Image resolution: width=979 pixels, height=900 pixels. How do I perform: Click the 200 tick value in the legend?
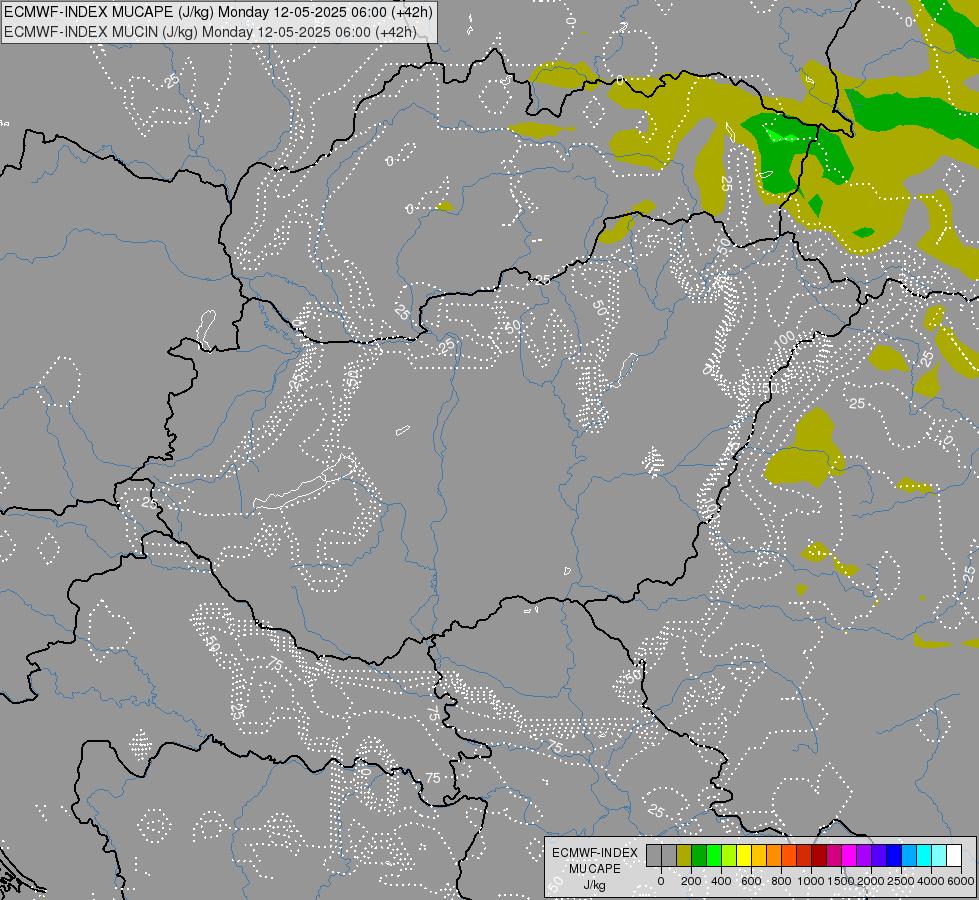pyautogui.click(x=691, y=881)
